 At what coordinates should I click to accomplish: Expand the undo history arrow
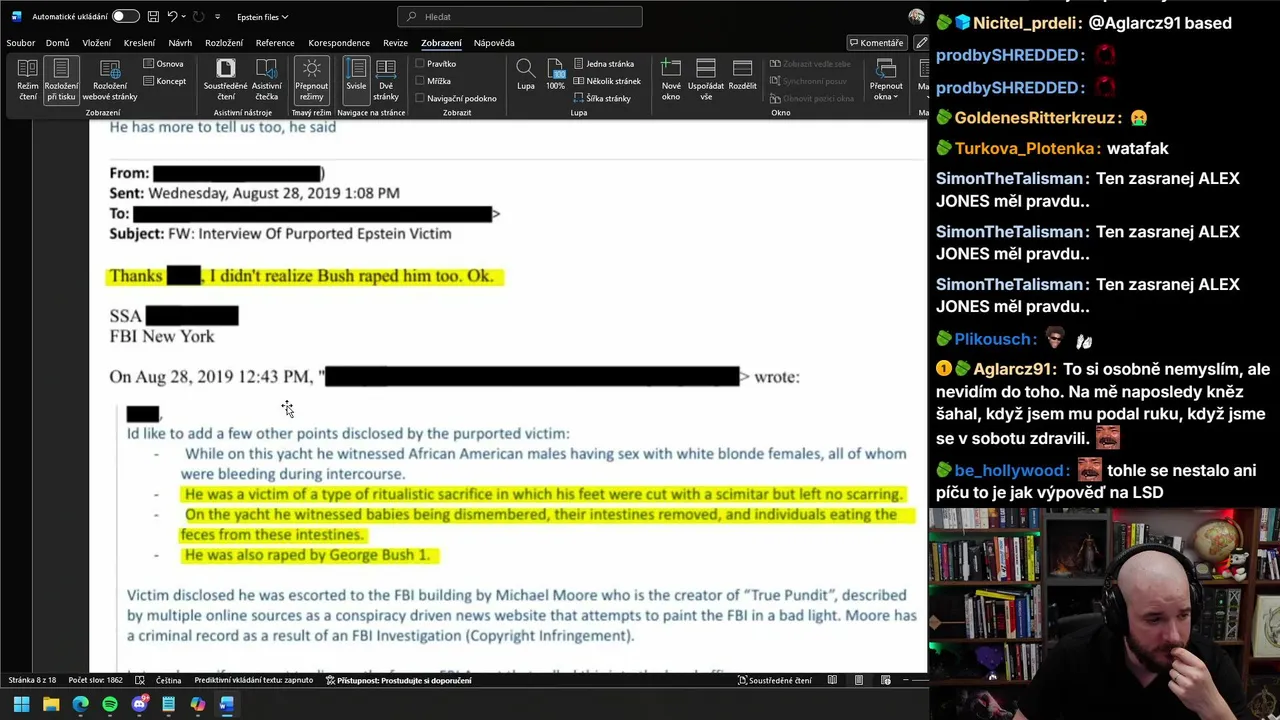point(184,17)
